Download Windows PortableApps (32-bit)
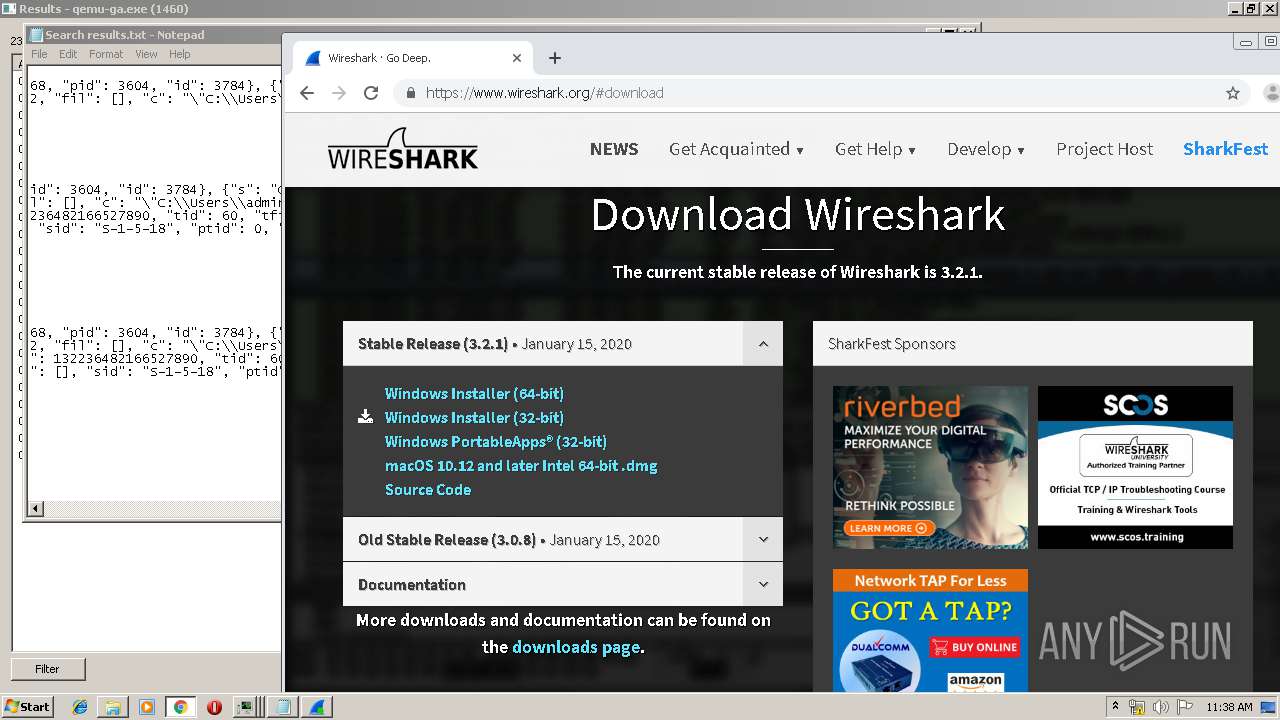The image size is (1280, 720). 496,442
